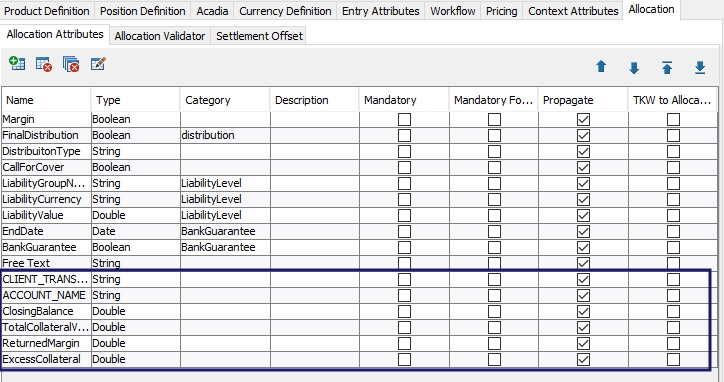Select the distribution category cell of FinalDistribution
Viewport: 724px width, 382px height.
(x=225, y=135)
